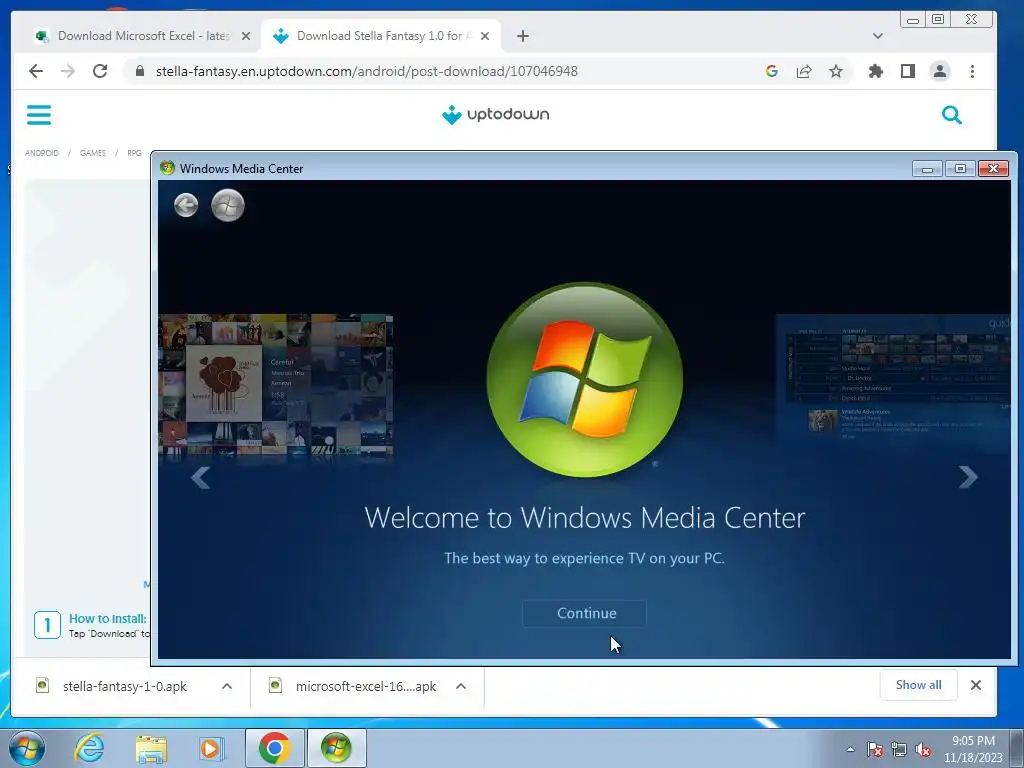Open ANDROID breadcrumb link
This screenshot has width=1024, height=768.
42,153
